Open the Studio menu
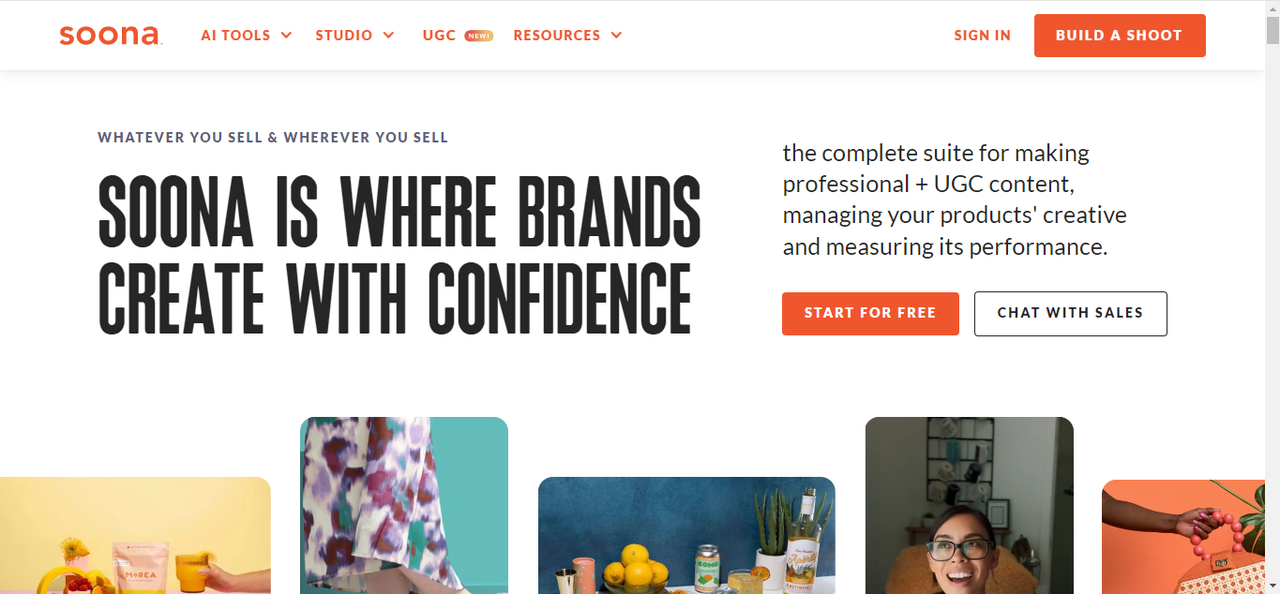 point(344,35)
